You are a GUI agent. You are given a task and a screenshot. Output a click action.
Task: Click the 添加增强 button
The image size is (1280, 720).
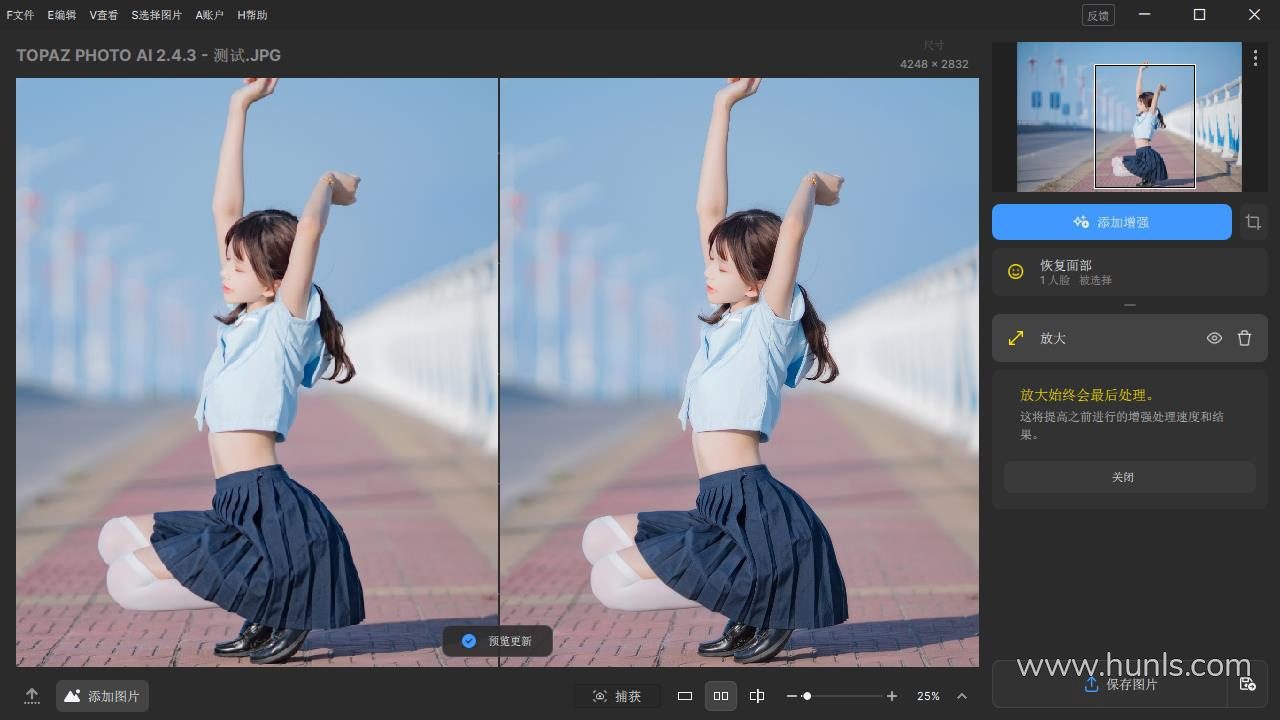coord(1111,222)
